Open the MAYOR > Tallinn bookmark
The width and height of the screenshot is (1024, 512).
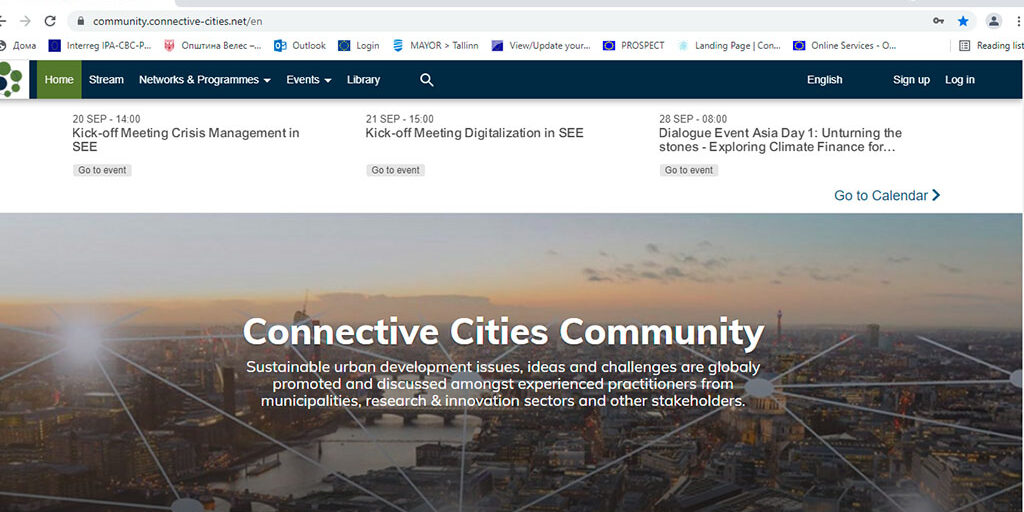(x=435, y=46)
